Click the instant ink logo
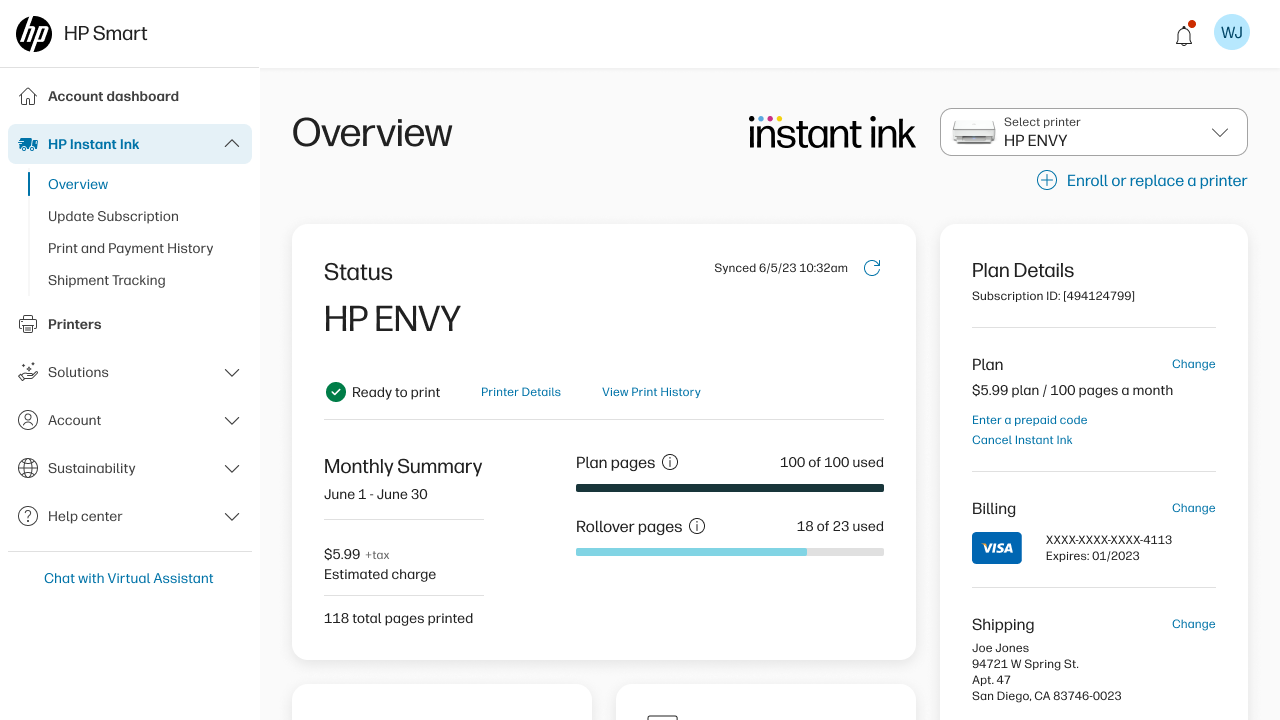Image resolution: width=1280 pixels, height=720 pixels. point(832,132)
